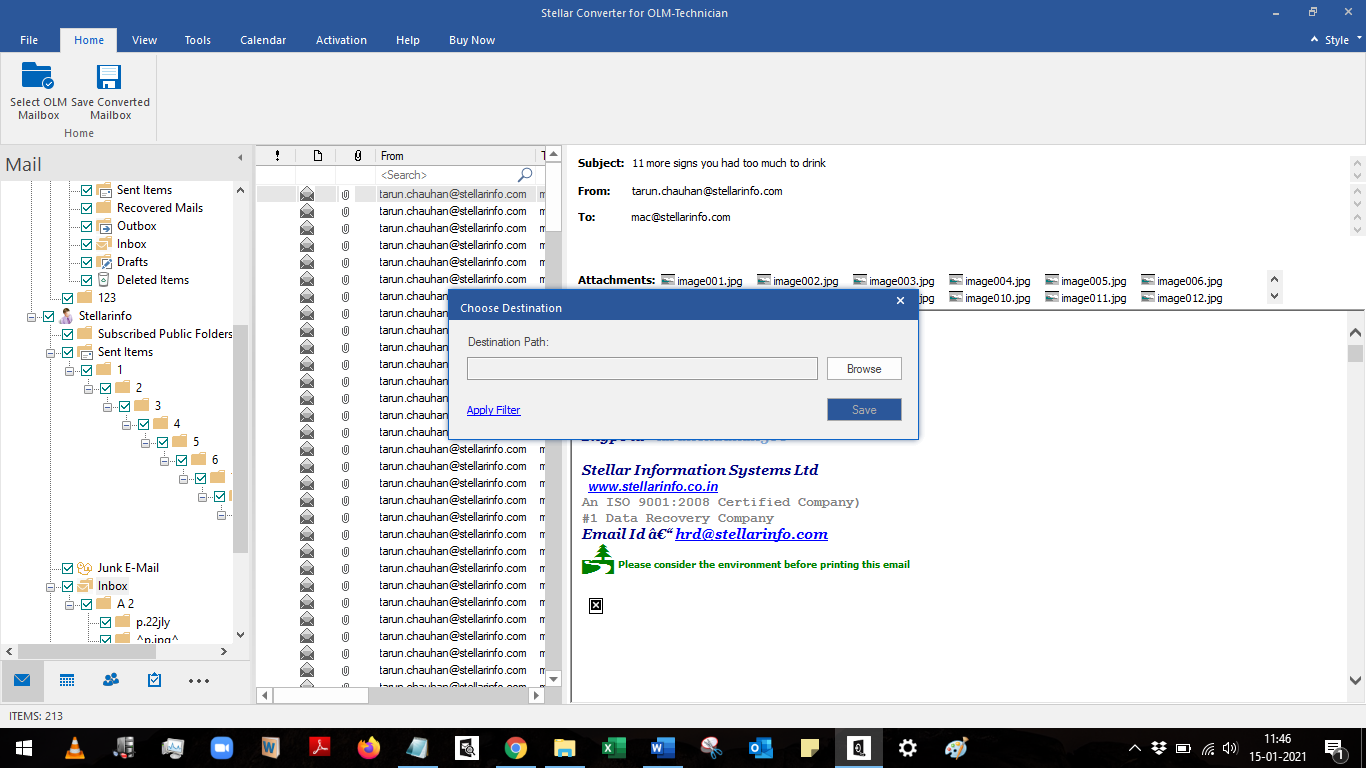This screenshot has height=768, width=1366.
Task: Switch to View tab
Action: (145, 40)
